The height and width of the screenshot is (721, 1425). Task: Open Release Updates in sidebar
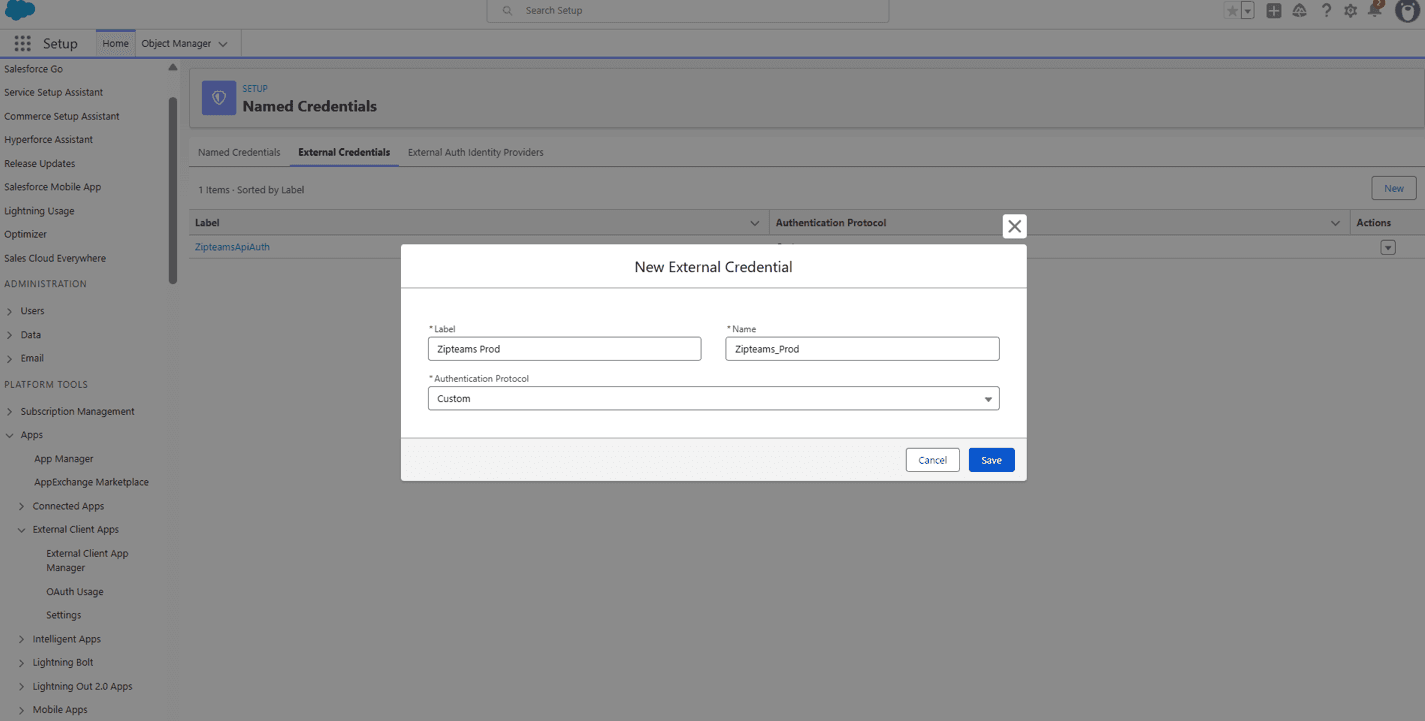tap(40, 163)
